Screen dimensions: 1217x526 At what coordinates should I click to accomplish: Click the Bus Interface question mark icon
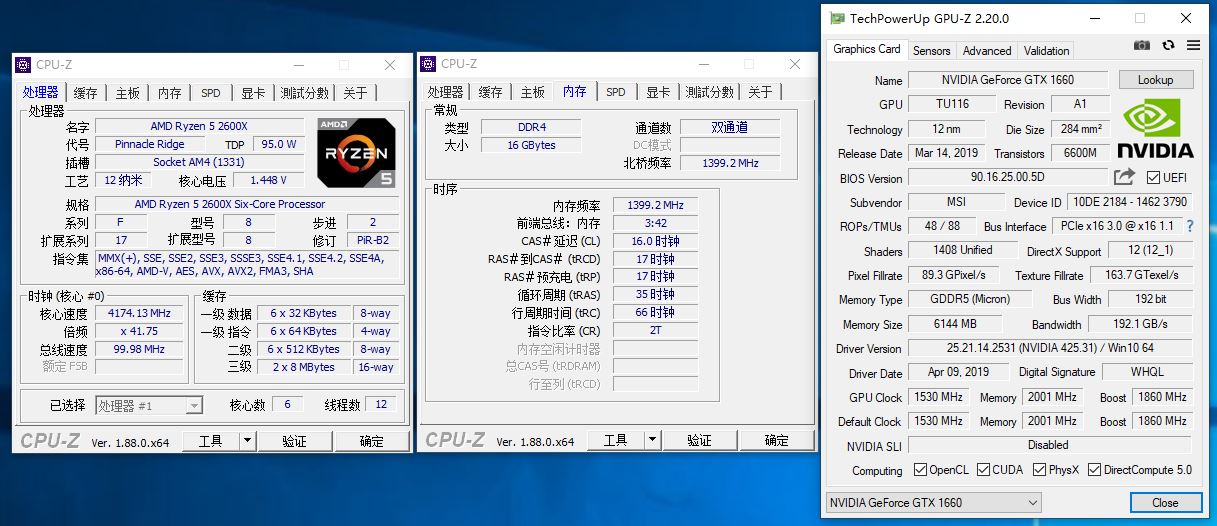click(1190, 227)
